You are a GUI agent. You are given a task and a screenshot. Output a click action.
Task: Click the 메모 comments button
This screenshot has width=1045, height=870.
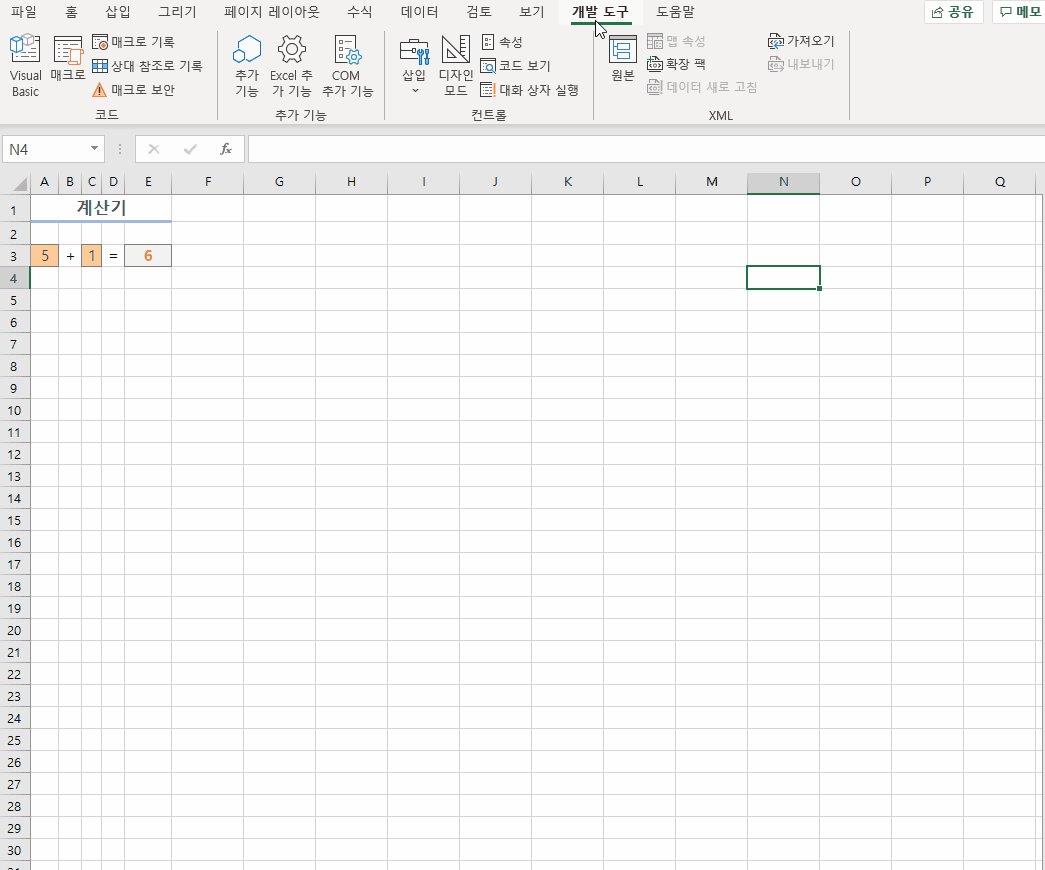1020,12
